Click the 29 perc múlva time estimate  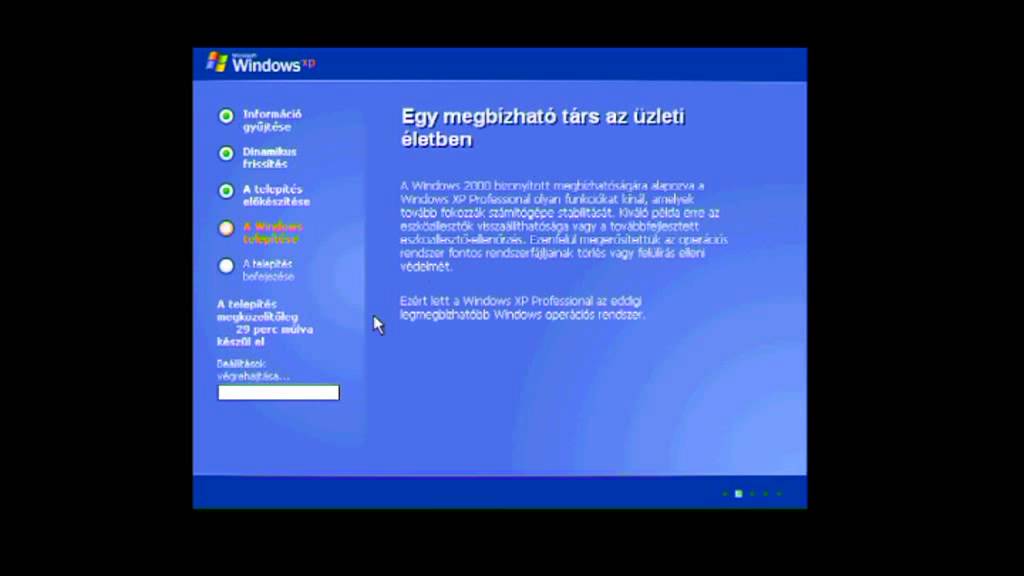click(274, 330)
